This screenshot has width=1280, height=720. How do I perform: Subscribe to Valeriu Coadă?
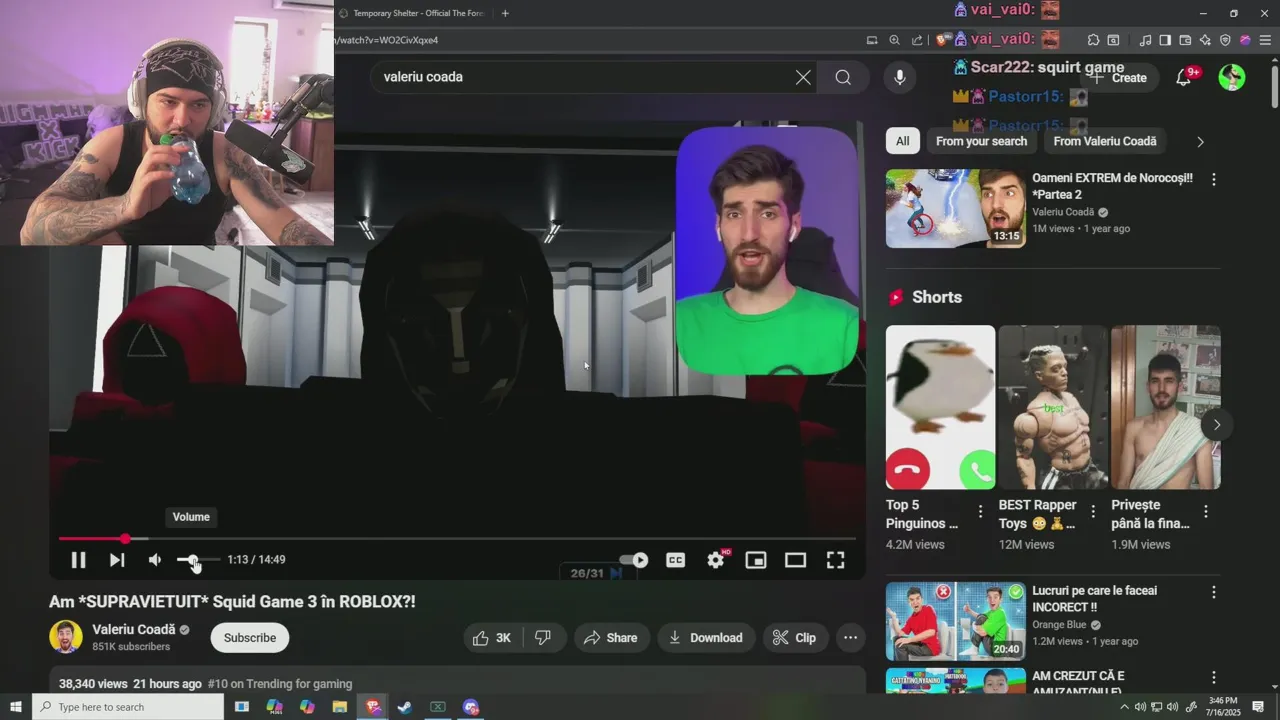(250, 638)
